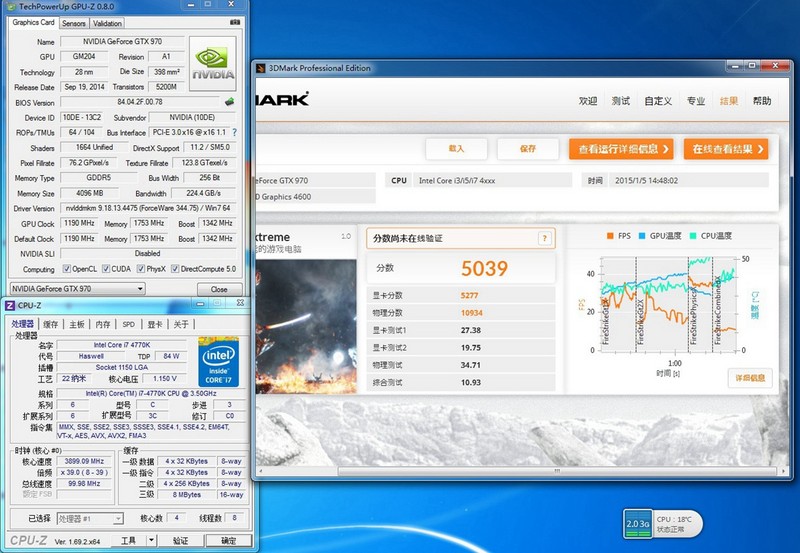Viewport: 800px width, 553px height.
Task: Click the CPU-Z core speed 3899.09 MHz value
Action: 84,461
